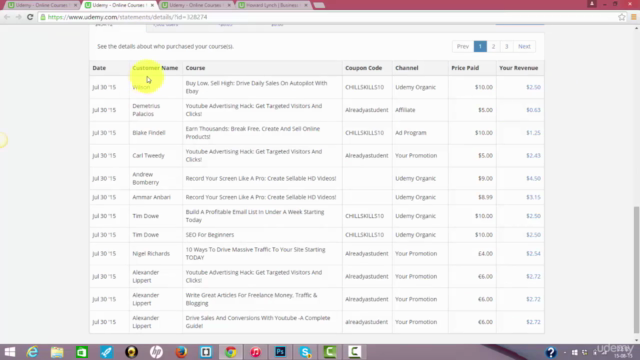Launch Internet Explorer from taskbar
Screen dimensions: 640x360
pyautogui.click(x=32, y=352)
